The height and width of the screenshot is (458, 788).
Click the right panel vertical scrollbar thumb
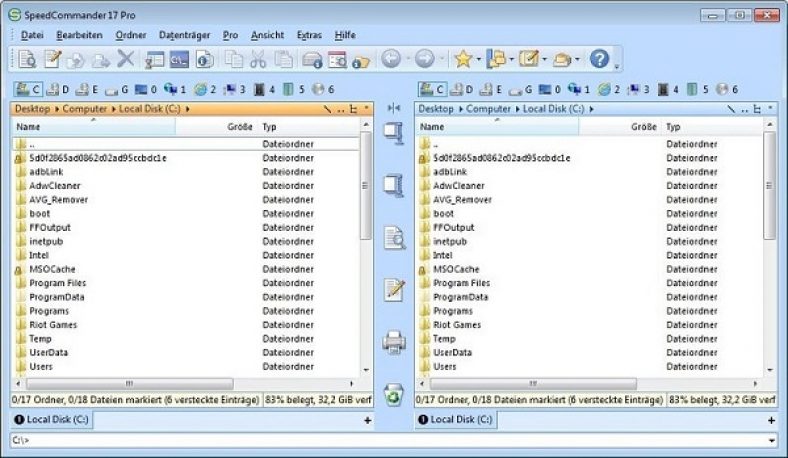click(769, 186)
